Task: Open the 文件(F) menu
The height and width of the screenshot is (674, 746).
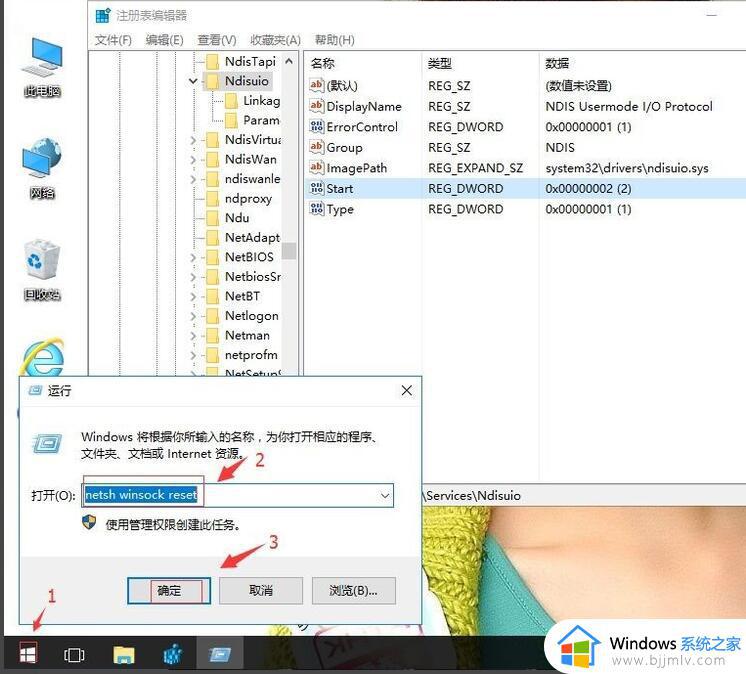Action: click(x=113, y=40)
